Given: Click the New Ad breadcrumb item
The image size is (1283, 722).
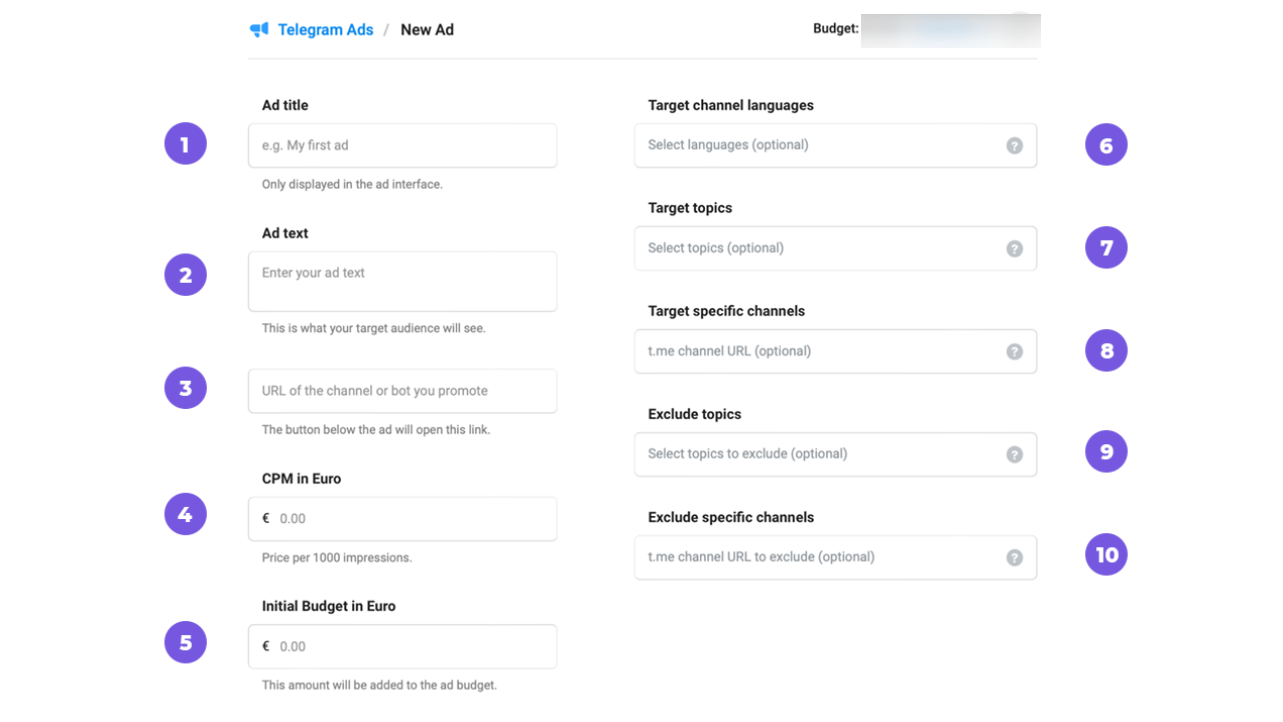Looking at the screenshot, I should (427, 30).
